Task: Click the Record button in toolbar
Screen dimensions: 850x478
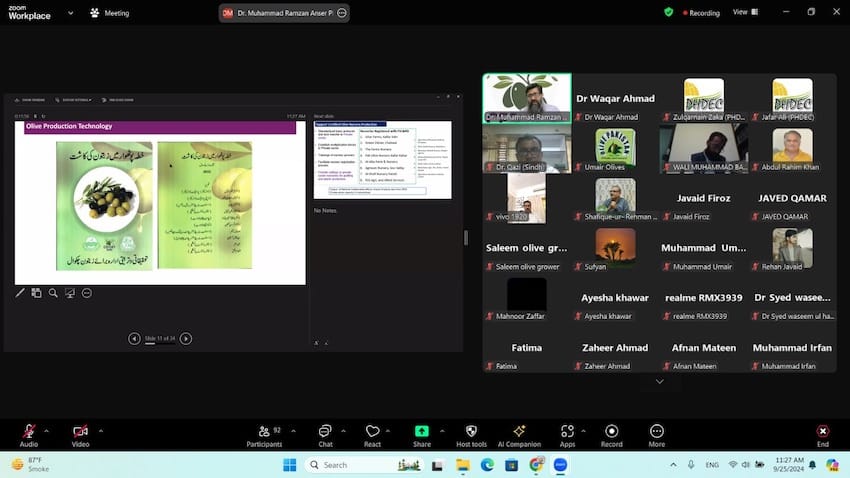Action: [611, 432]
